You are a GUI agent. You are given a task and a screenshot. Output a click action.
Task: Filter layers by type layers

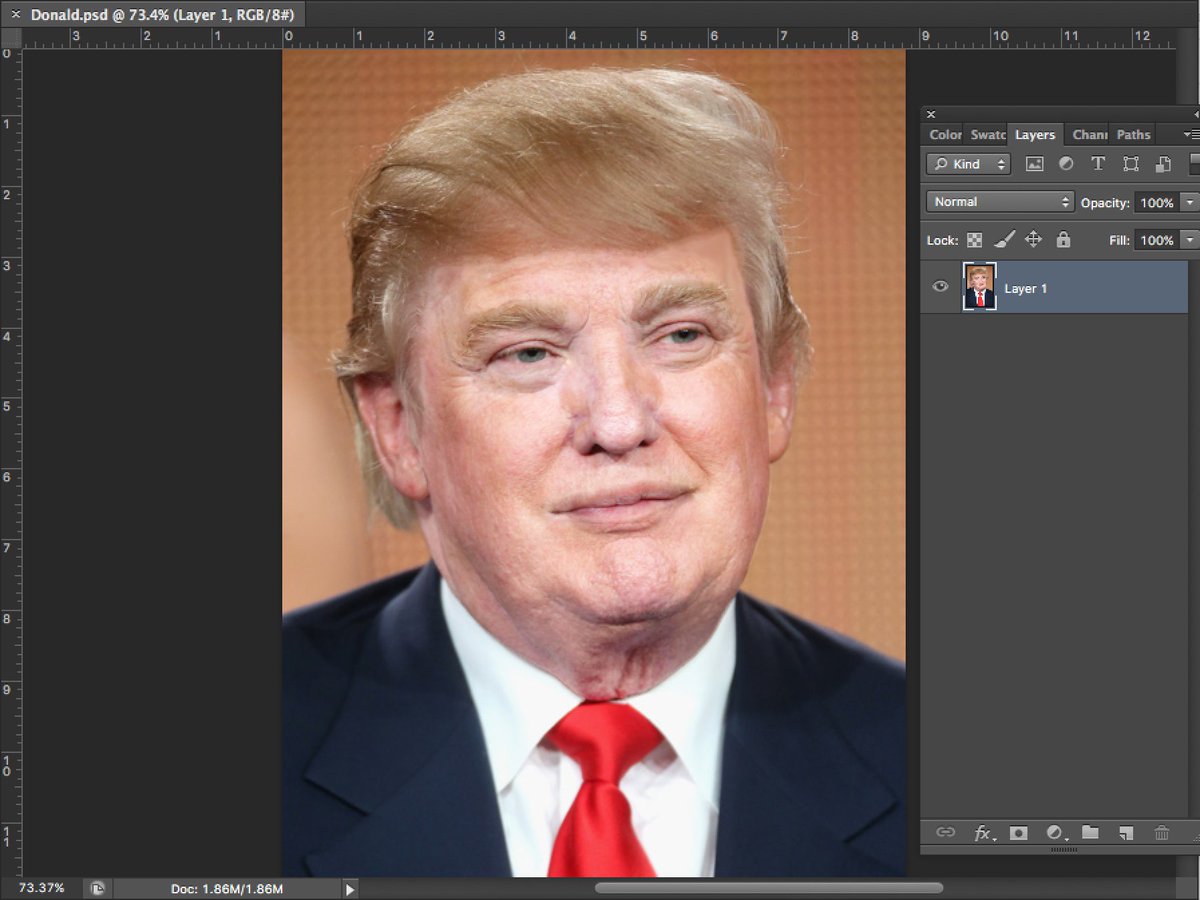1098,164
